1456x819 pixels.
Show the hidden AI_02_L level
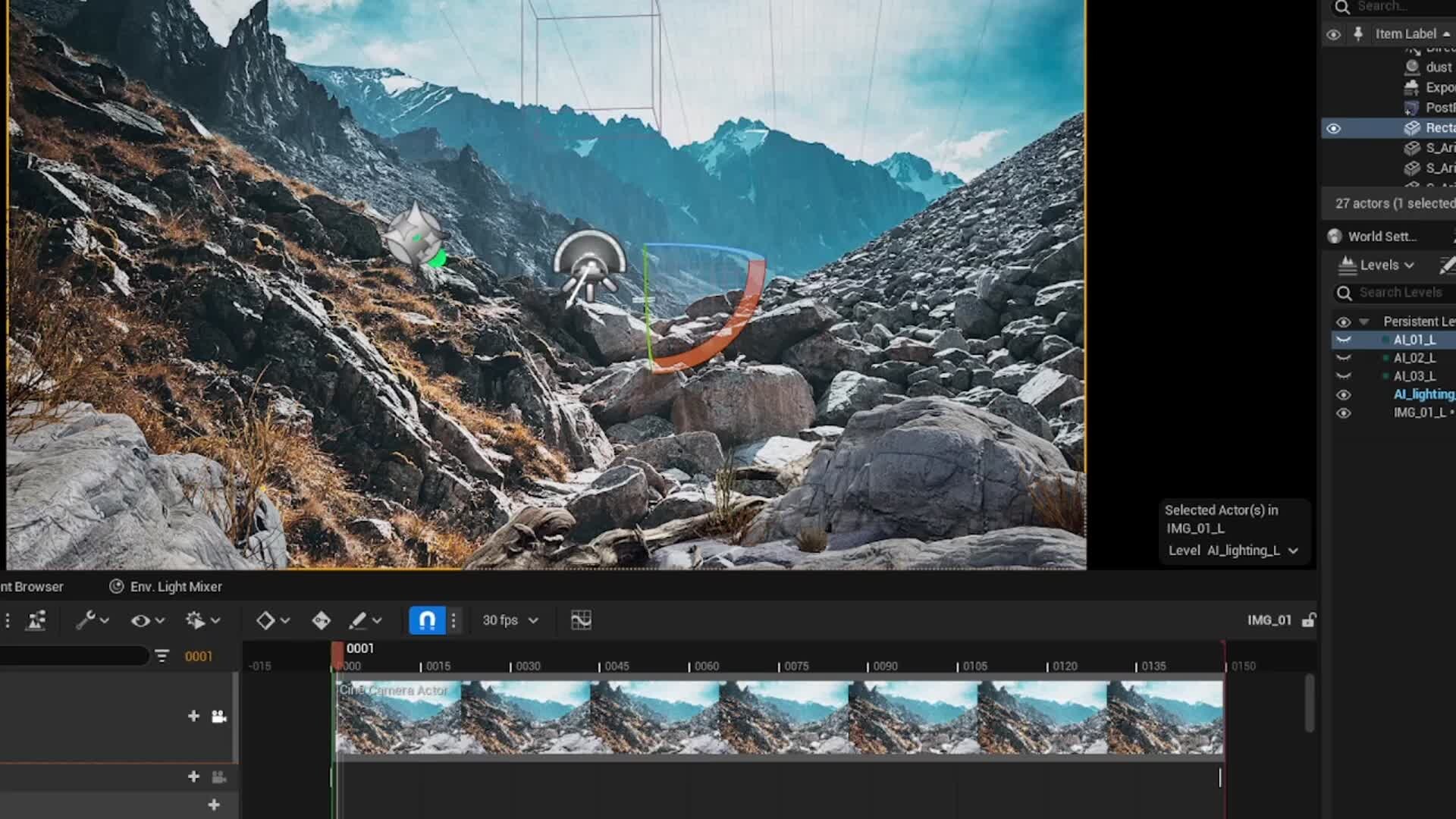1343,358
